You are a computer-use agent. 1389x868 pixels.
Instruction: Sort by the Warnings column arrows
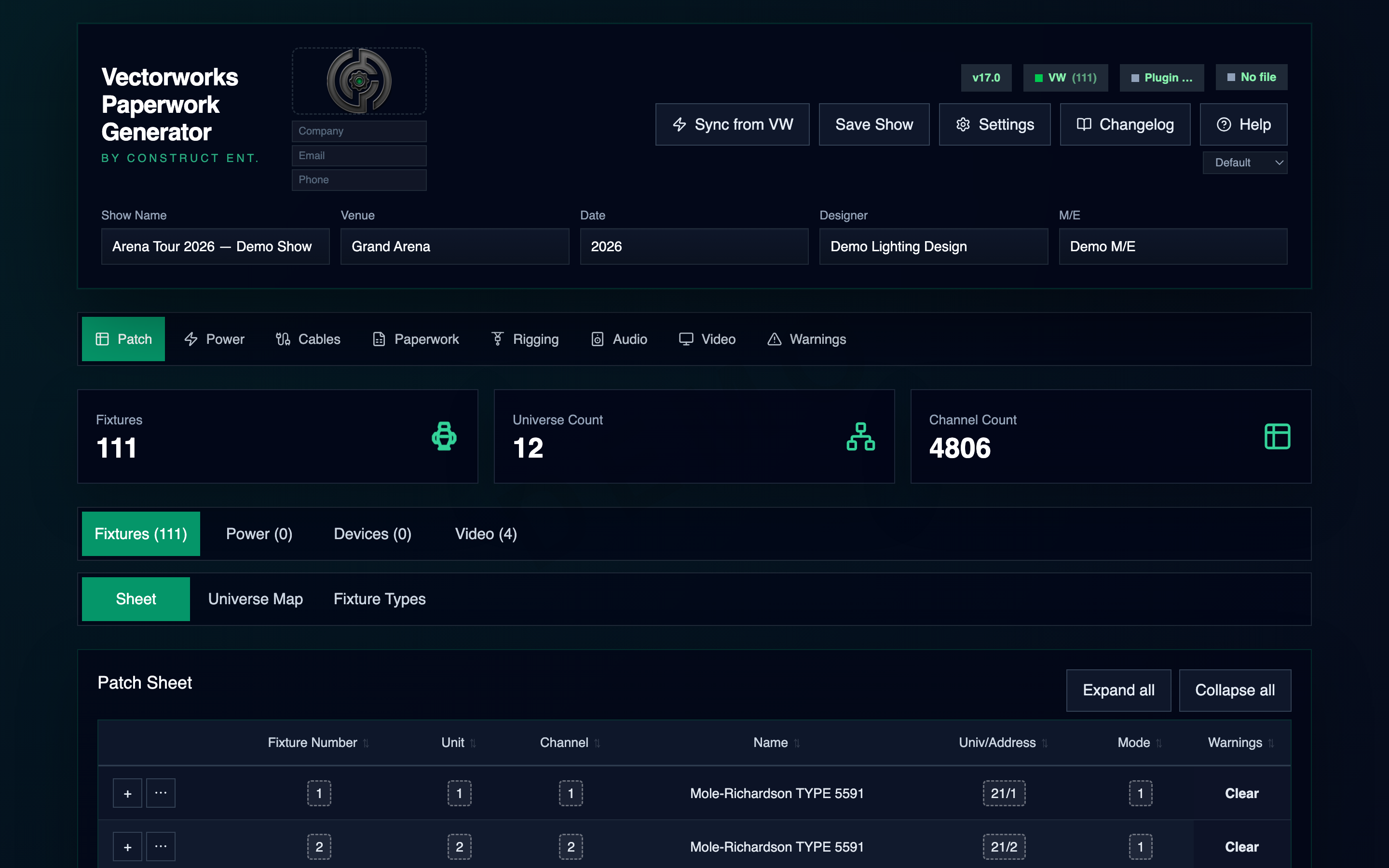[x=1271, y=743]
